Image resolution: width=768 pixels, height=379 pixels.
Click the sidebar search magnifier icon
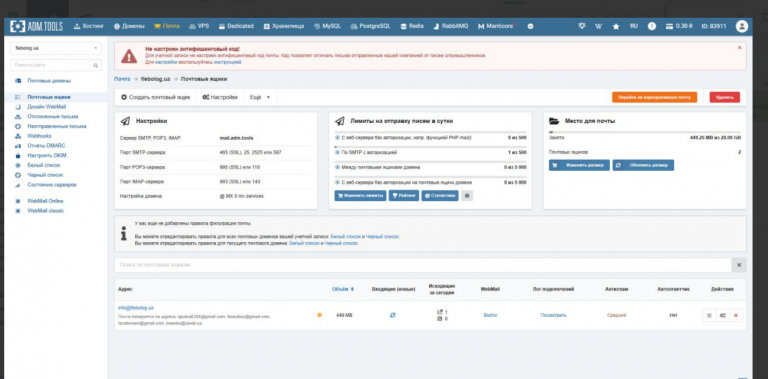(96, 65)
